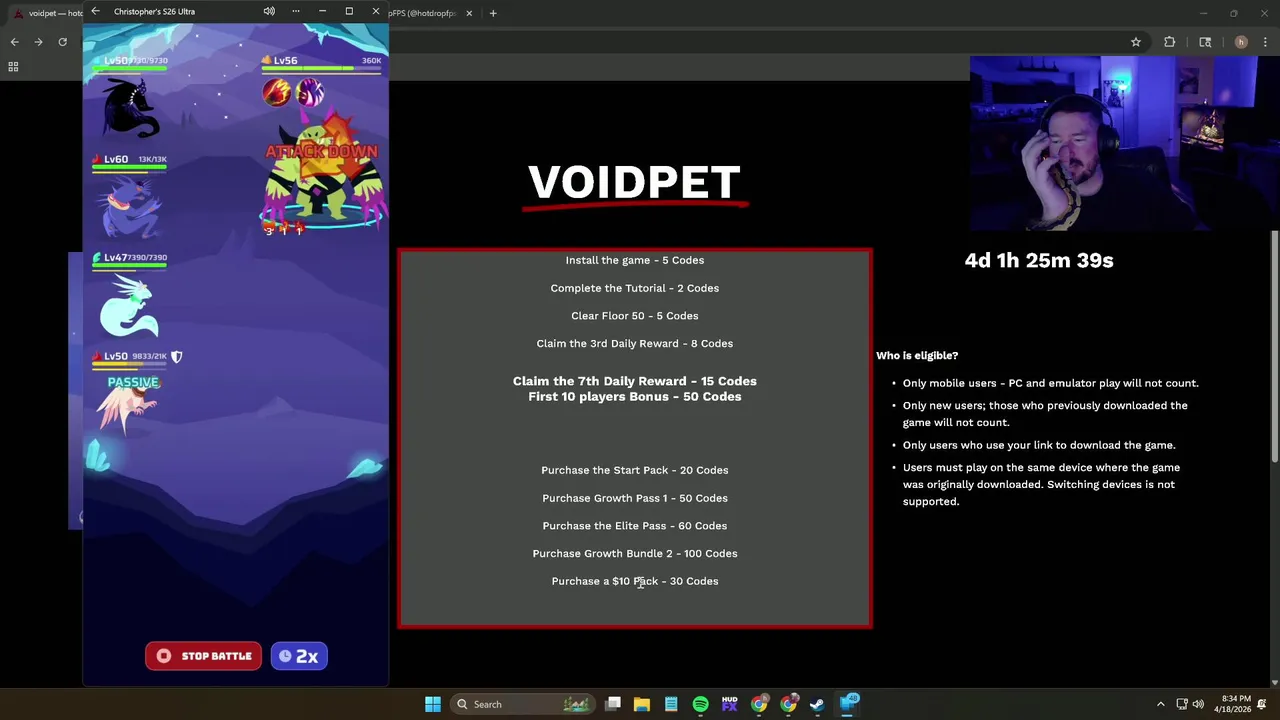
Task: Open the browser extensions menu
Action: pos(1169,42)
